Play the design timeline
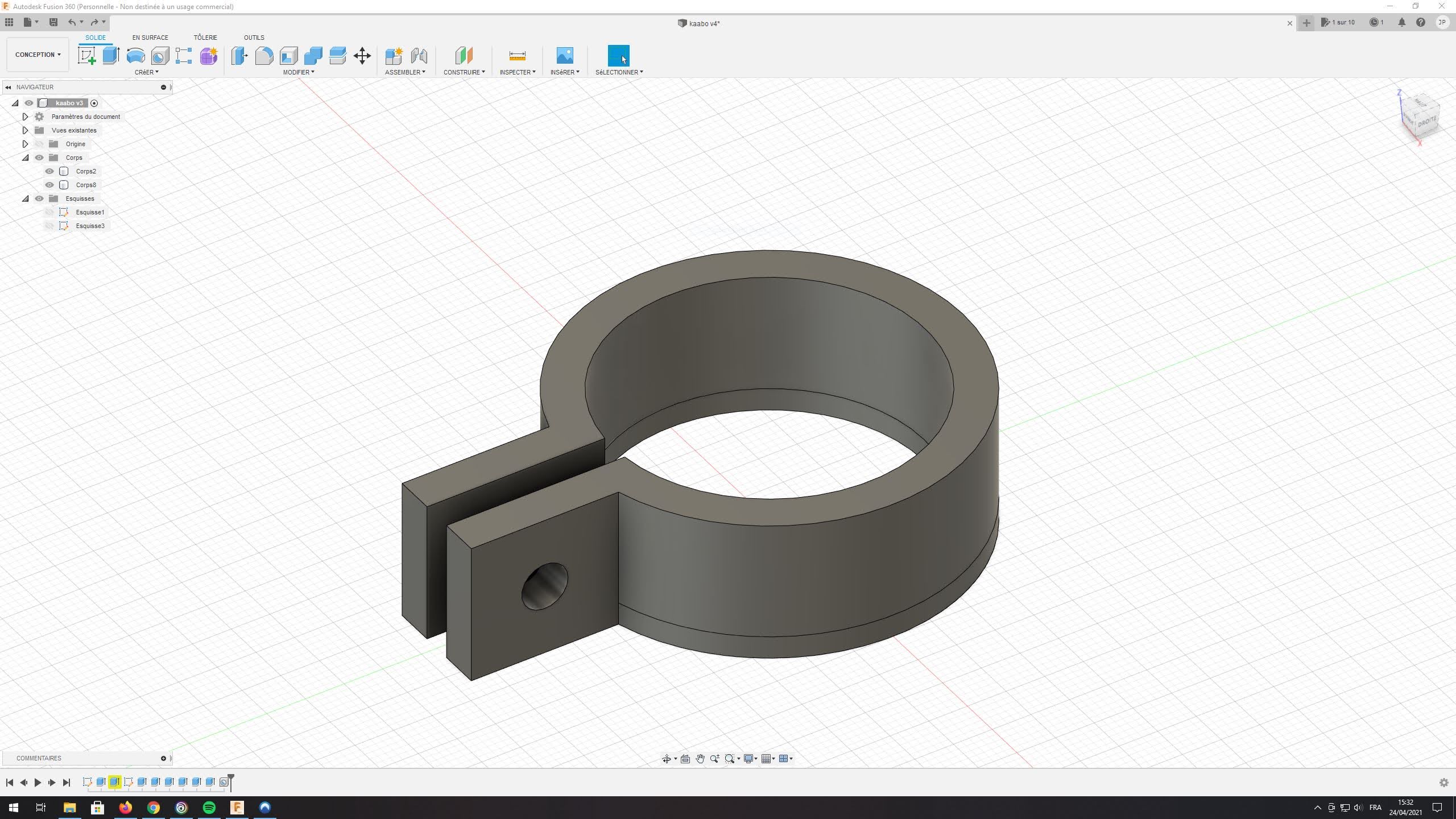The image size is (1456, 819). tap(38, 783)
